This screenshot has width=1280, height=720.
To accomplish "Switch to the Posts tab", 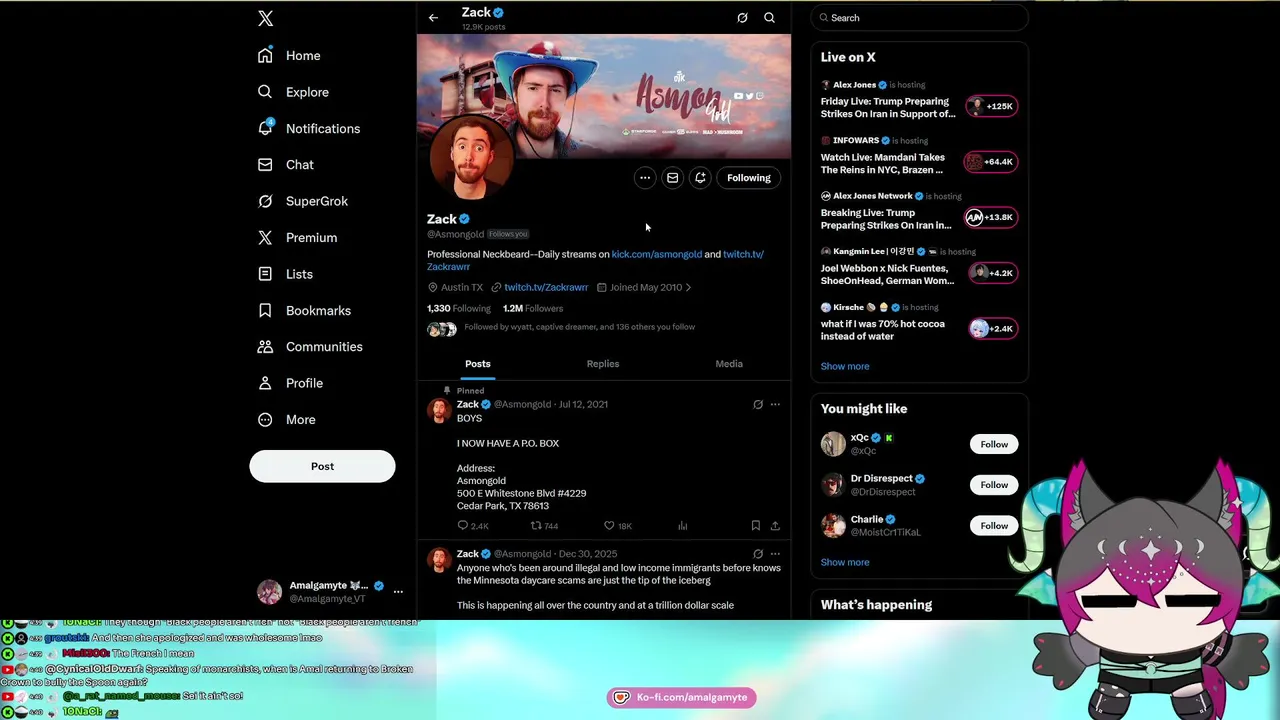I will click(x=478, y=364).
